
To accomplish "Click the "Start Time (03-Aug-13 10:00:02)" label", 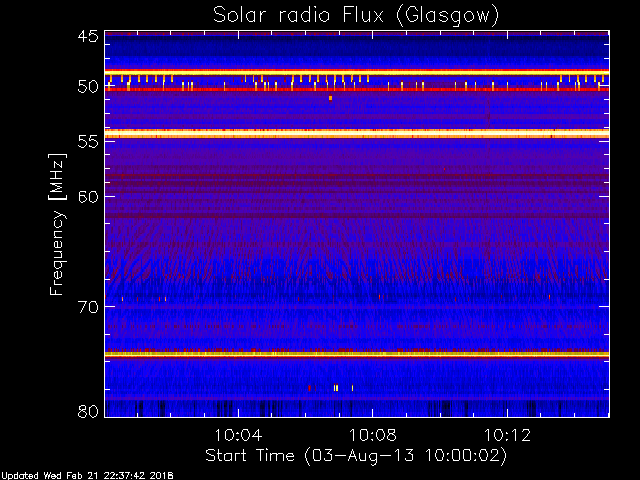I will pos(355,455).
